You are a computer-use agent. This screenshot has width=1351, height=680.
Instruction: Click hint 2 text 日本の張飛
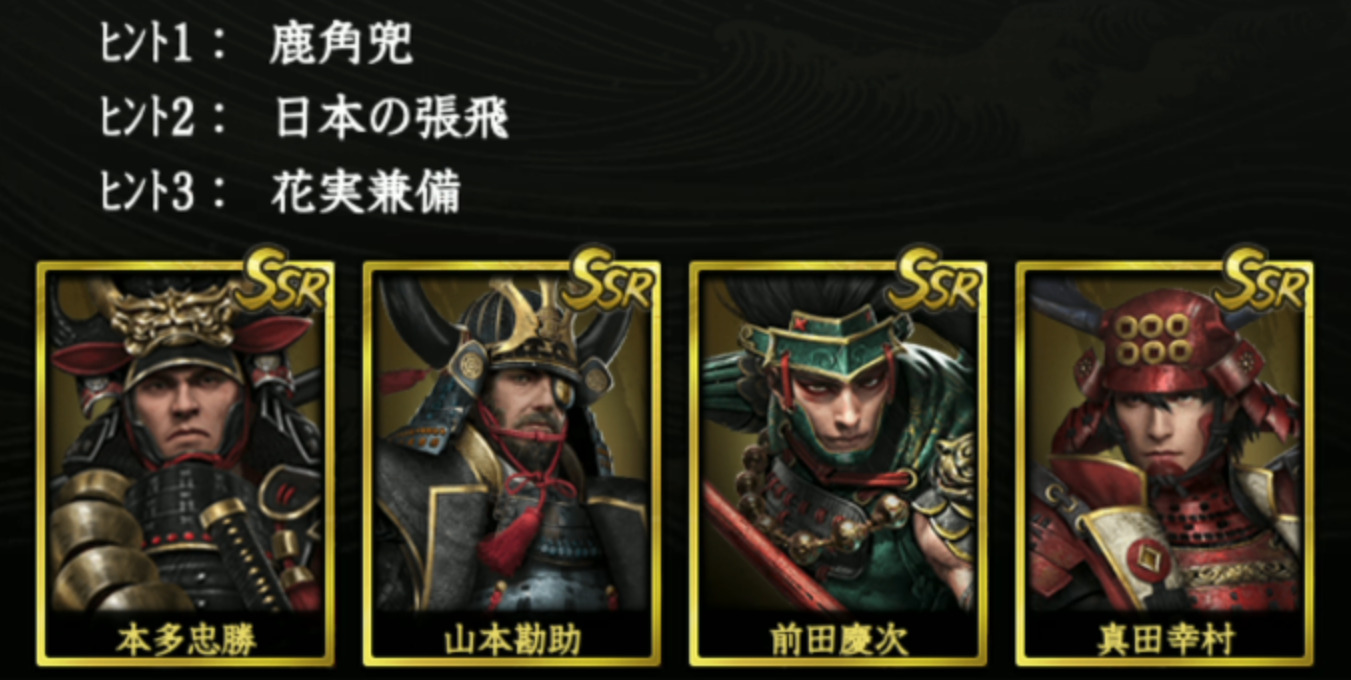pos(391,119)
